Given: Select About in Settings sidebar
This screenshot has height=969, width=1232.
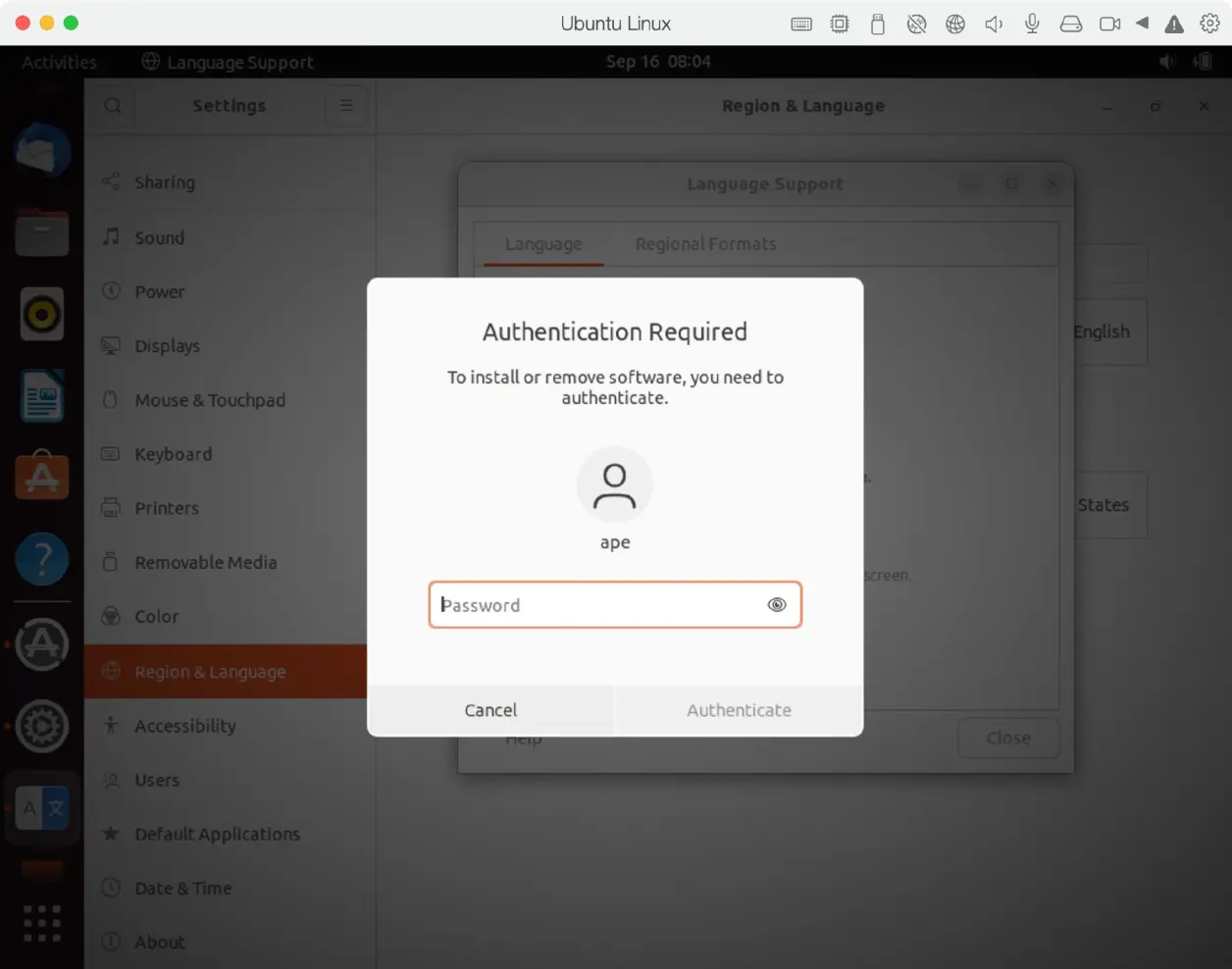Looking at the screenshot, I should [230, 942].
